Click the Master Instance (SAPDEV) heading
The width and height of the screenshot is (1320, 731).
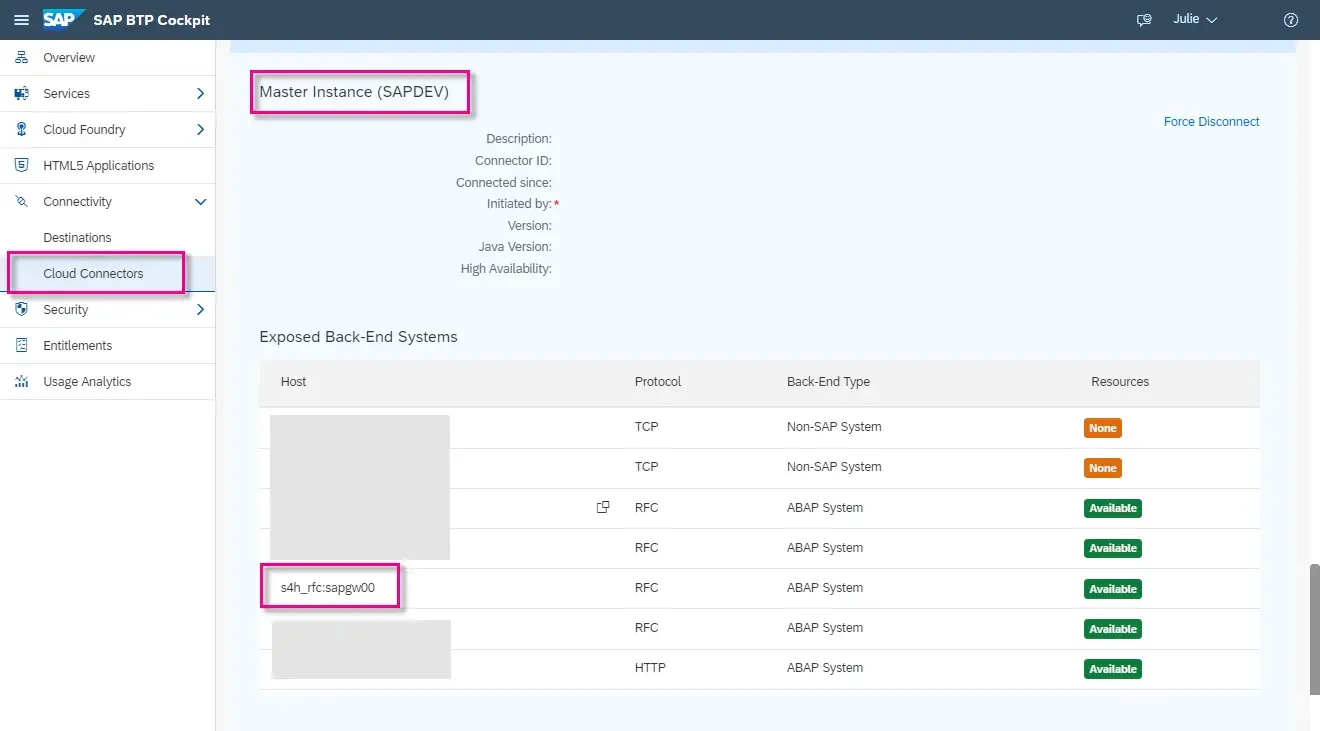tap(354, 92)
